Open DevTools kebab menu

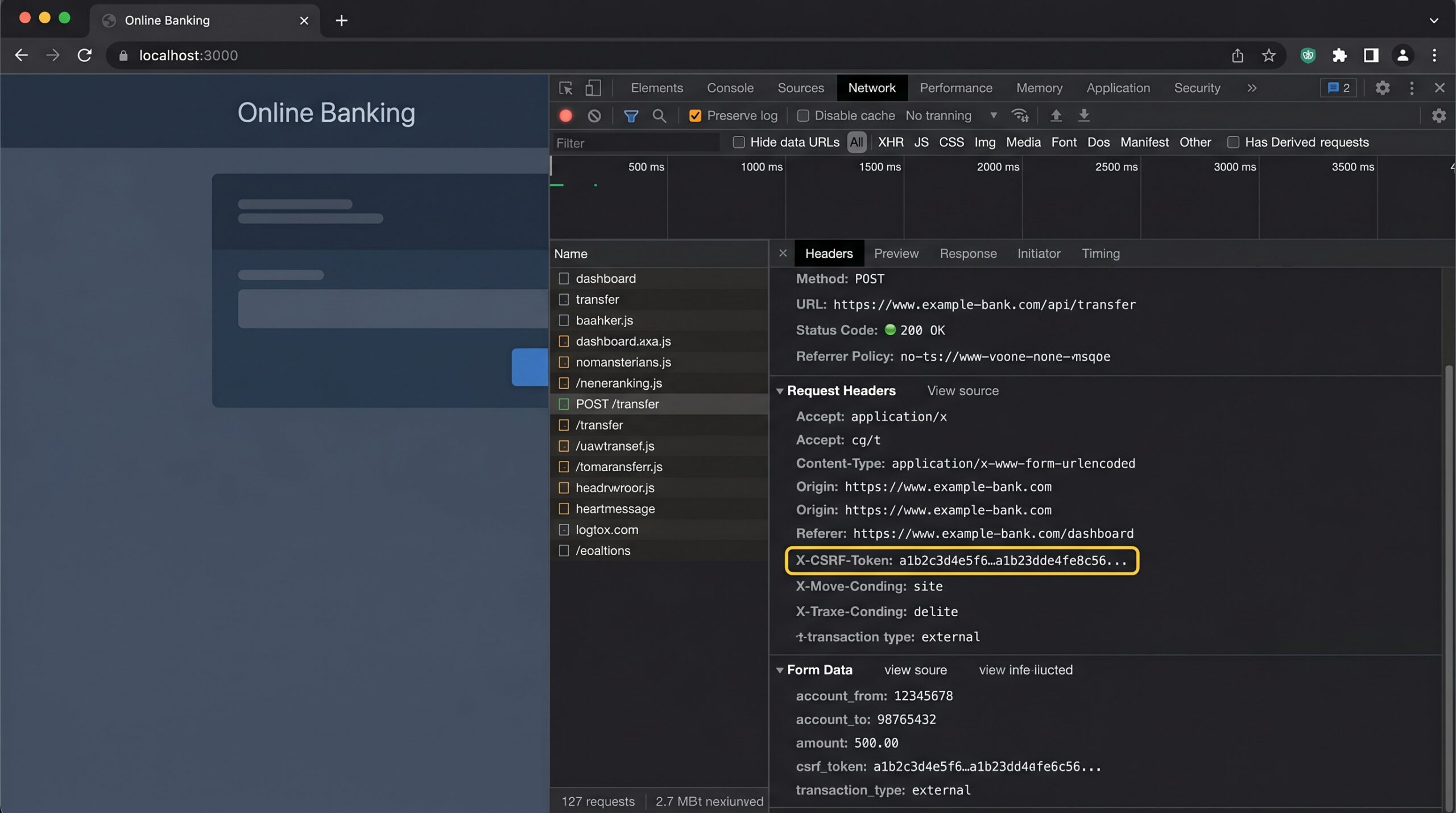(x=1412, y=88)
